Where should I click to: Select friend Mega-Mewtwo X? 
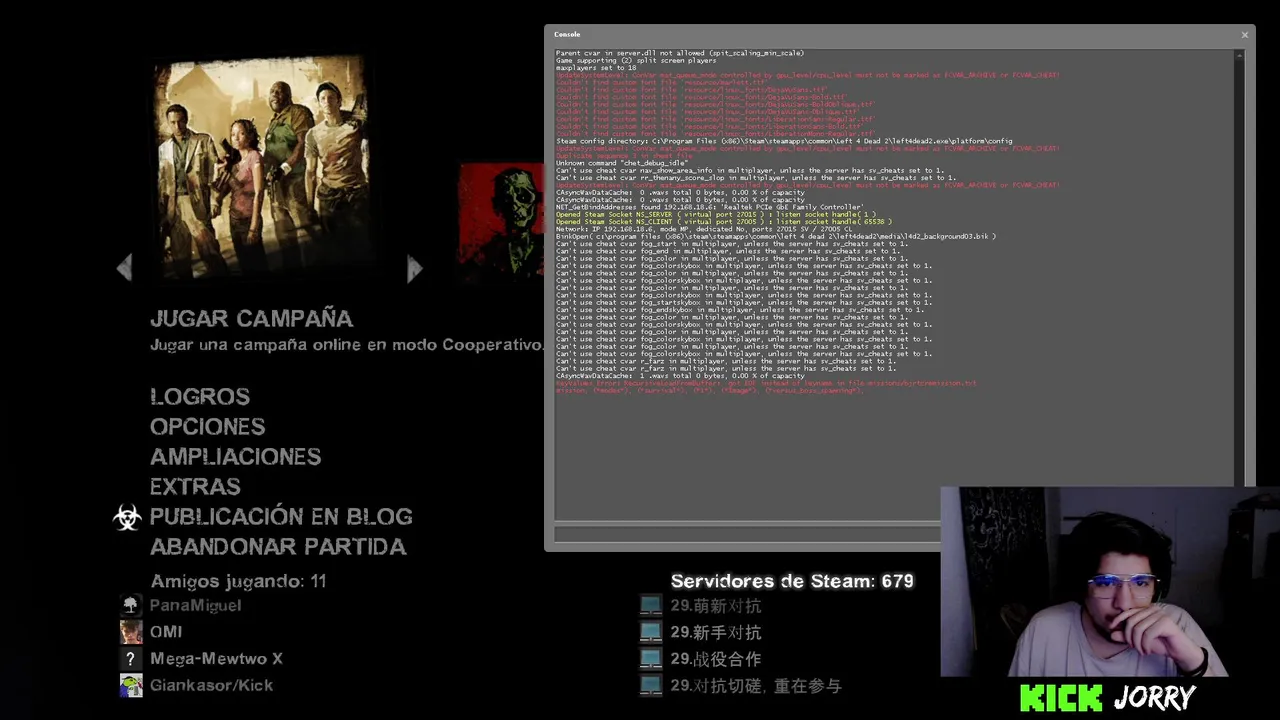click(x=216, y=659)
